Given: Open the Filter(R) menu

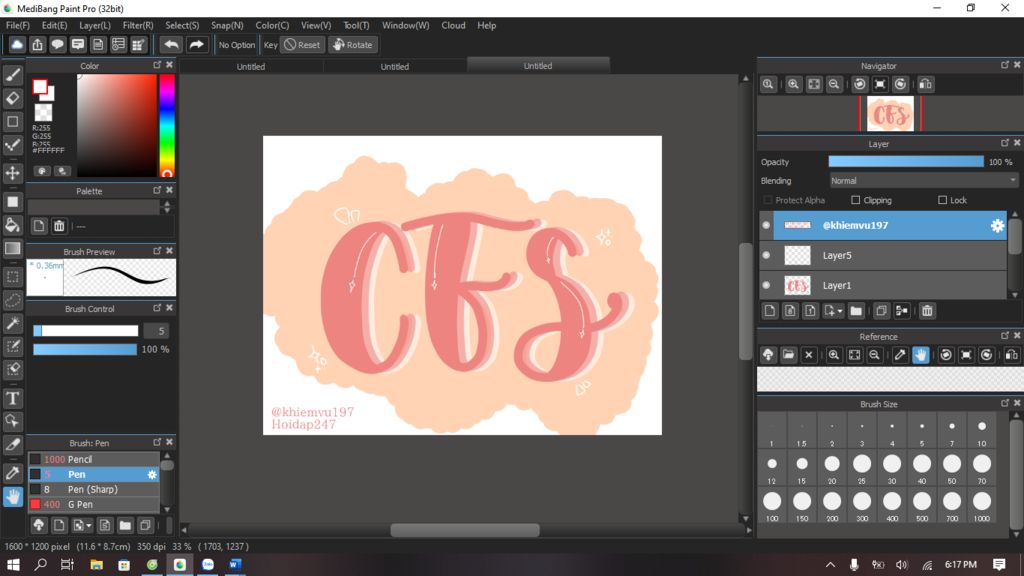Looking at the screenshot, I should pos(138,25).
